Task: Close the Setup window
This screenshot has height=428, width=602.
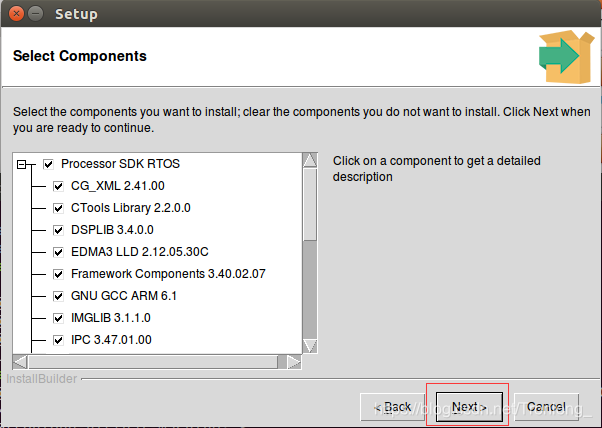Action: tap(16, 14)
